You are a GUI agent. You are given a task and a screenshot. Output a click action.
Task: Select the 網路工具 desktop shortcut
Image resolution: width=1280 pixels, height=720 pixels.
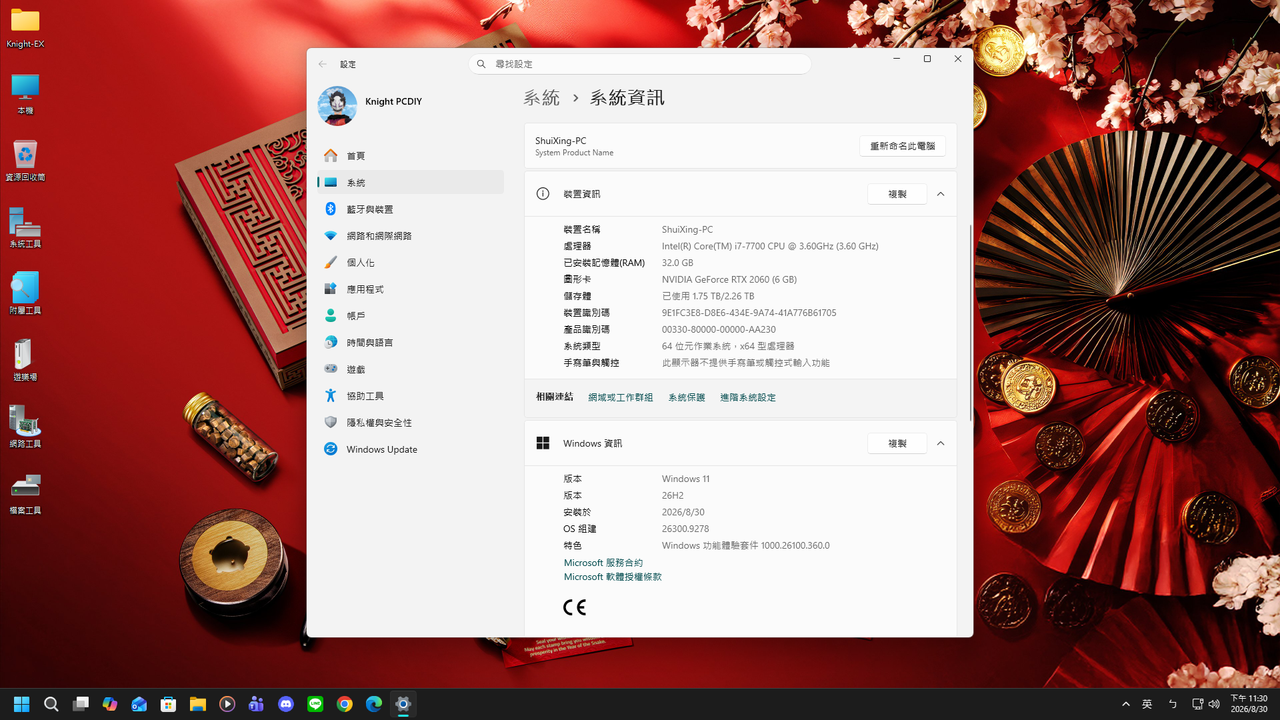[x=25, y=428]
